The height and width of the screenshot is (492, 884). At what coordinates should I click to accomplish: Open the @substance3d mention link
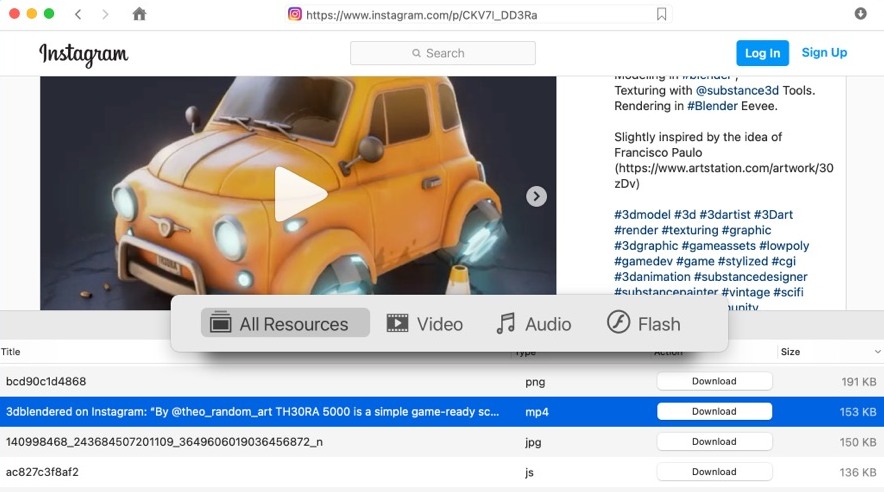tap(737, 90)
